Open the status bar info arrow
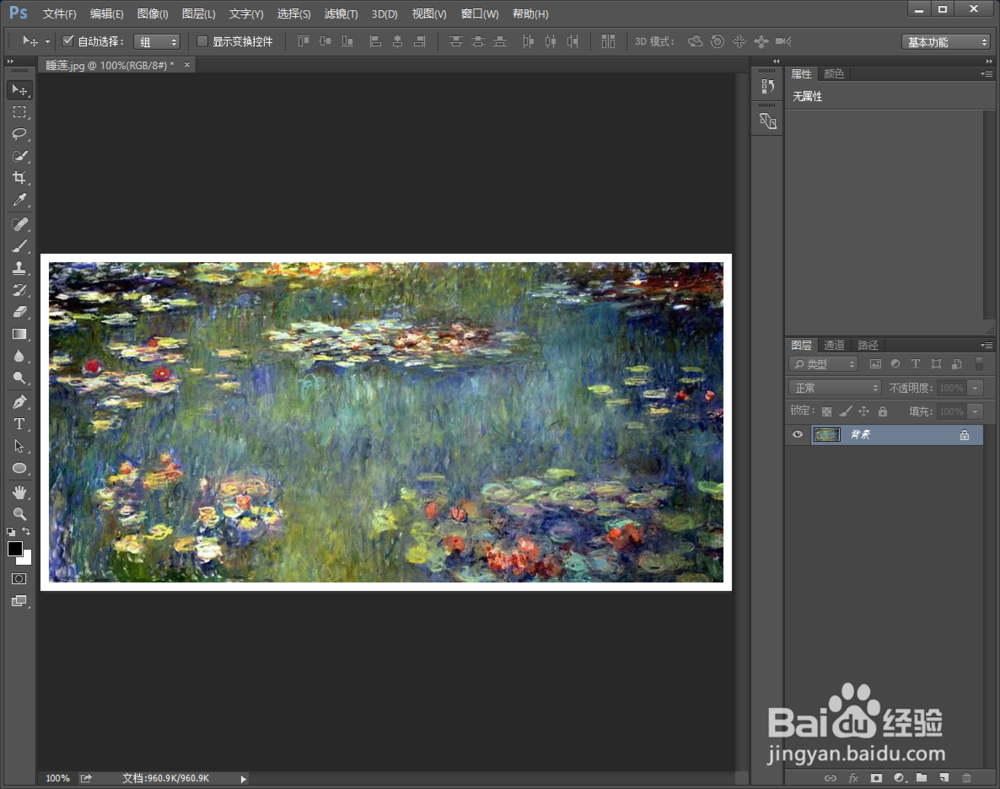This screenshot has width=1000, height=789. click(243, 779)
